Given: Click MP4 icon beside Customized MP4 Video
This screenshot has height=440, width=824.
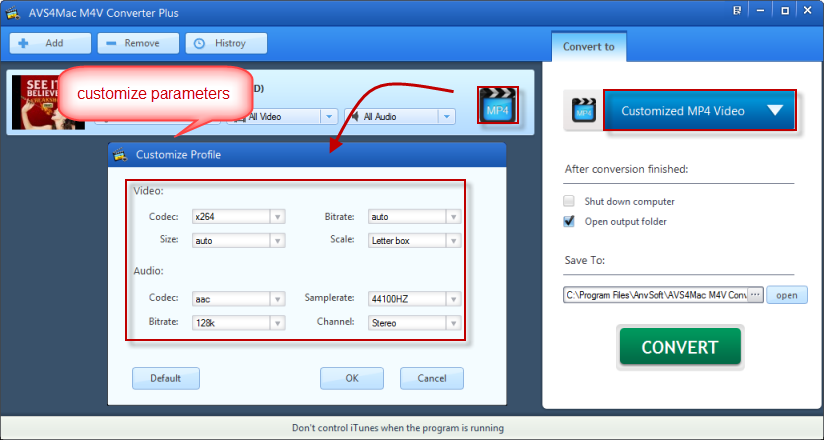Looking at the screenshot, I should pos(583,110).
